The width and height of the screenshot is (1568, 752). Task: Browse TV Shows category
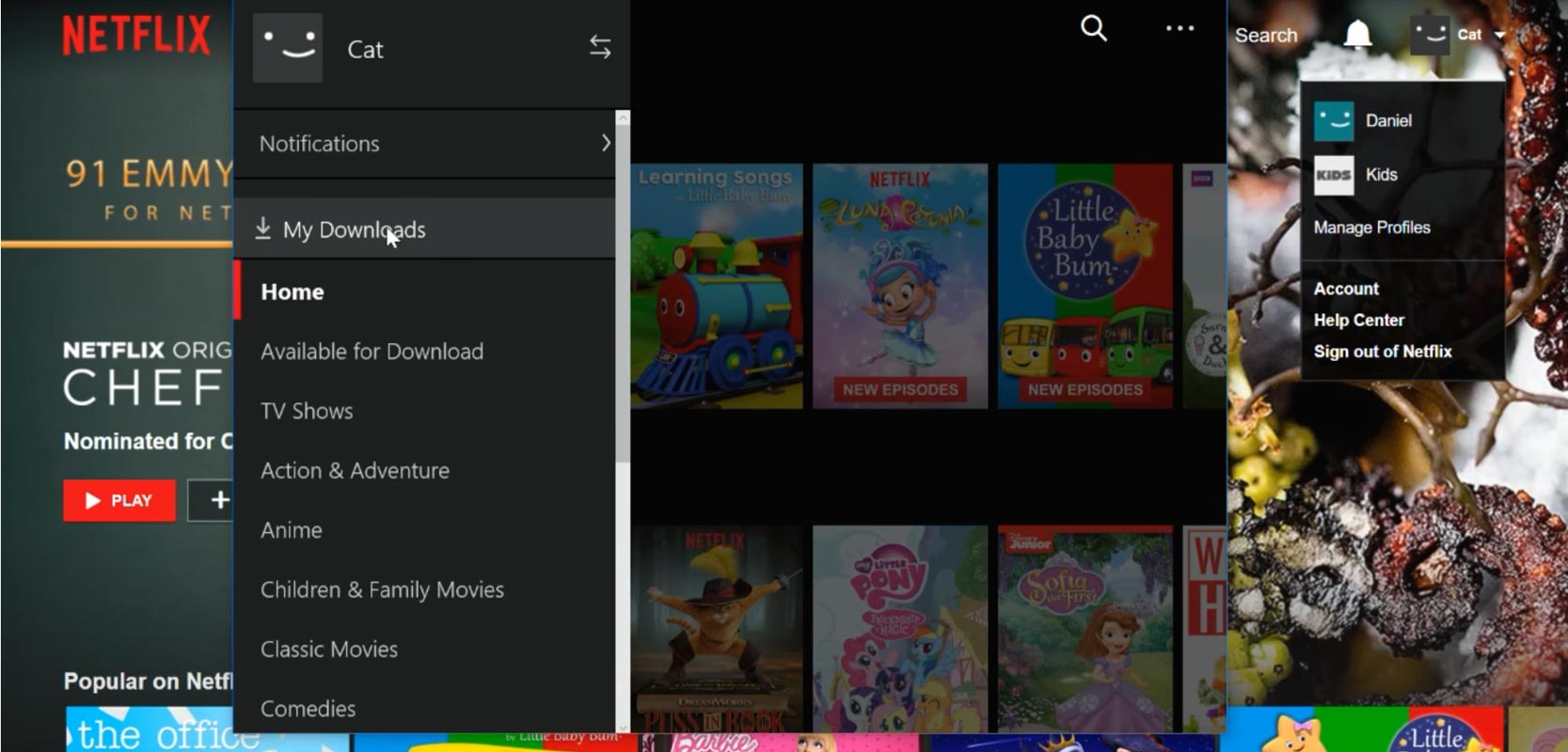point(307,411)
